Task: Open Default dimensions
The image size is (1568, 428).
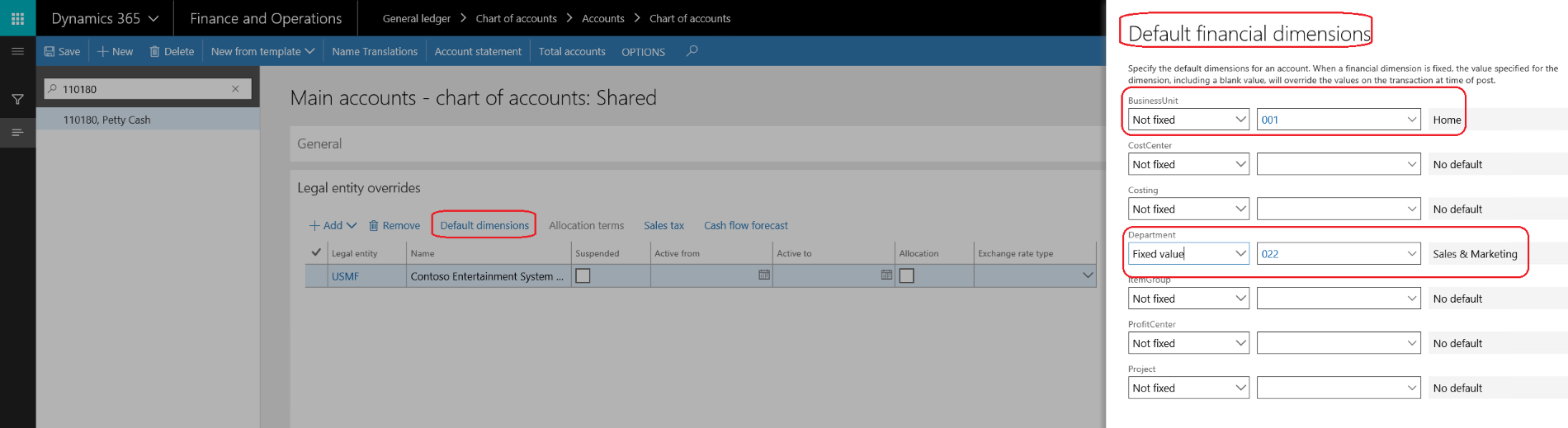Action: pos(484,225)
